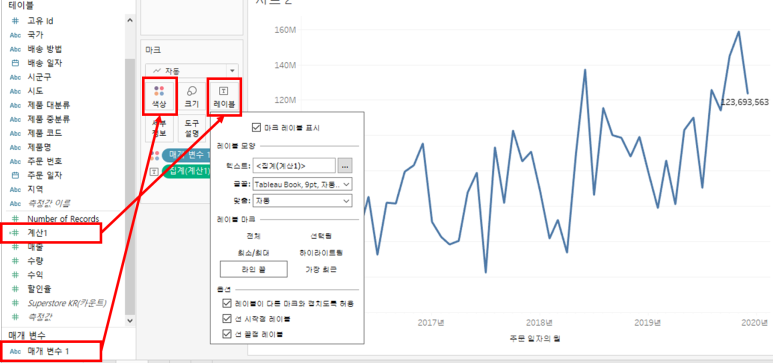Open the 맞춤 alignment dropdown
The image size is (773, 363).
pos(302,201)
